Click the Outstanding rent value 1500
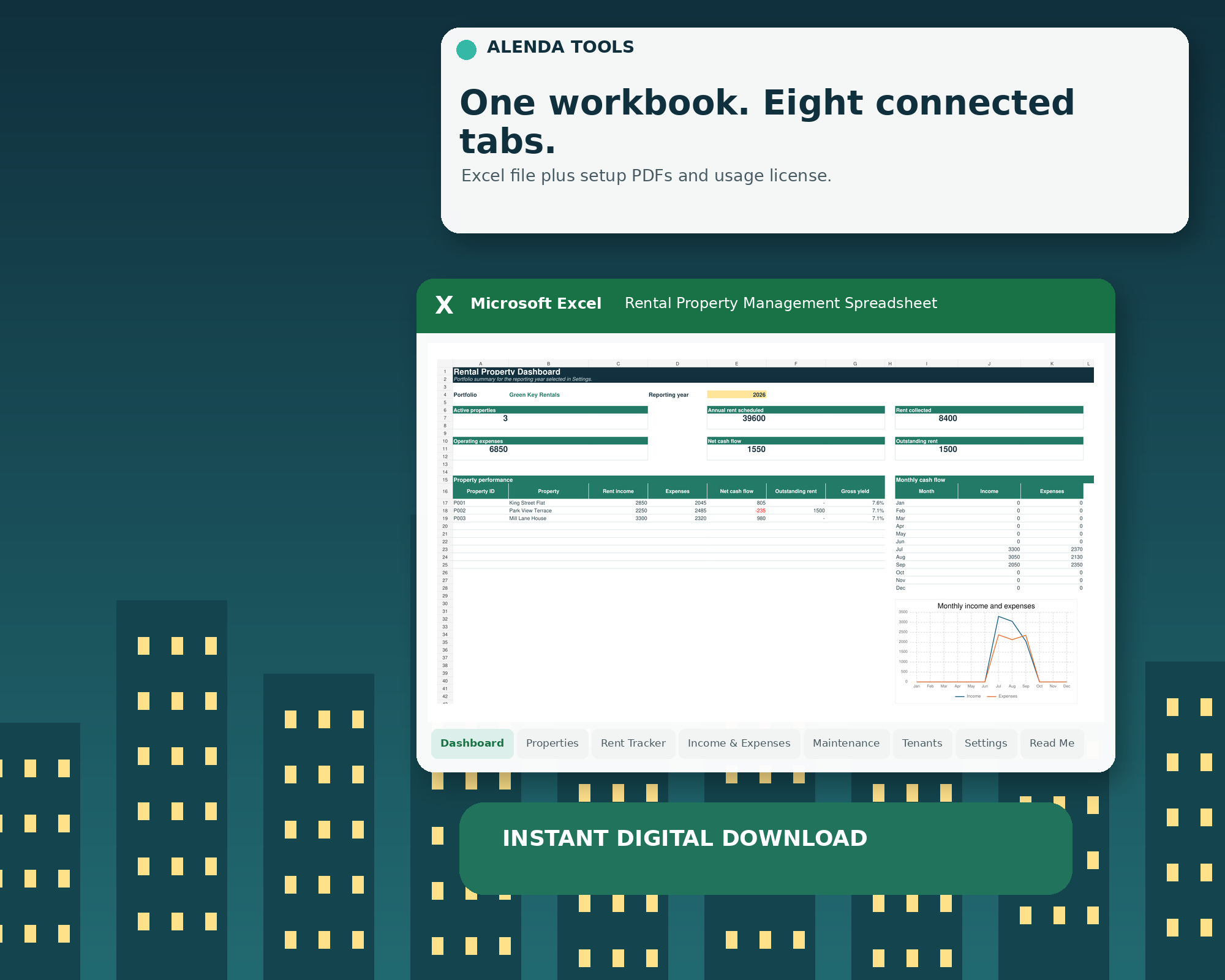This screenshot has width=1225, height=980. (948, 450)
